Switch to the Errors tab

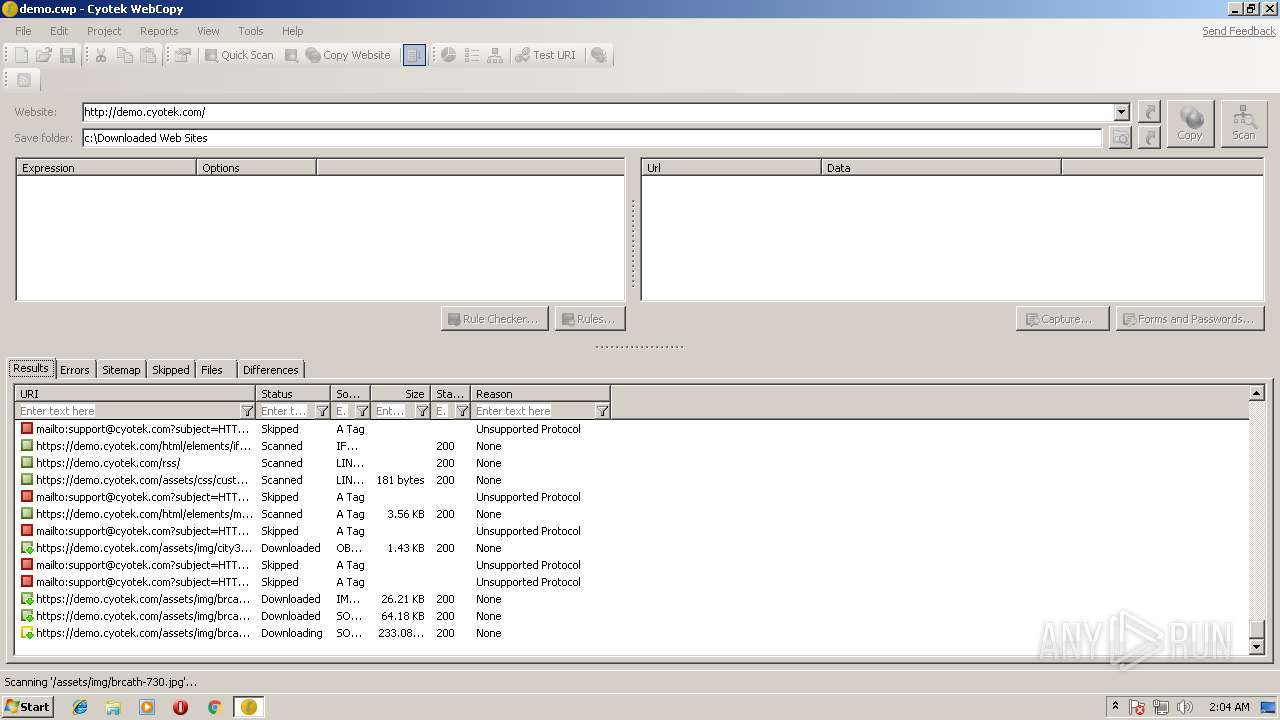coord(75,370)
